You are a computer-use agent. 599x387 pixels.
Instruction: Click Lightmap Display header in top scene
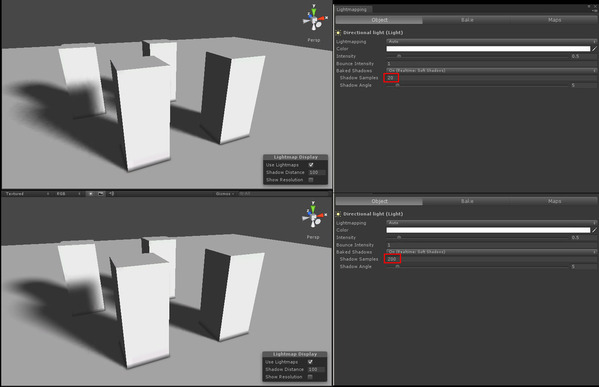point(295,157)
